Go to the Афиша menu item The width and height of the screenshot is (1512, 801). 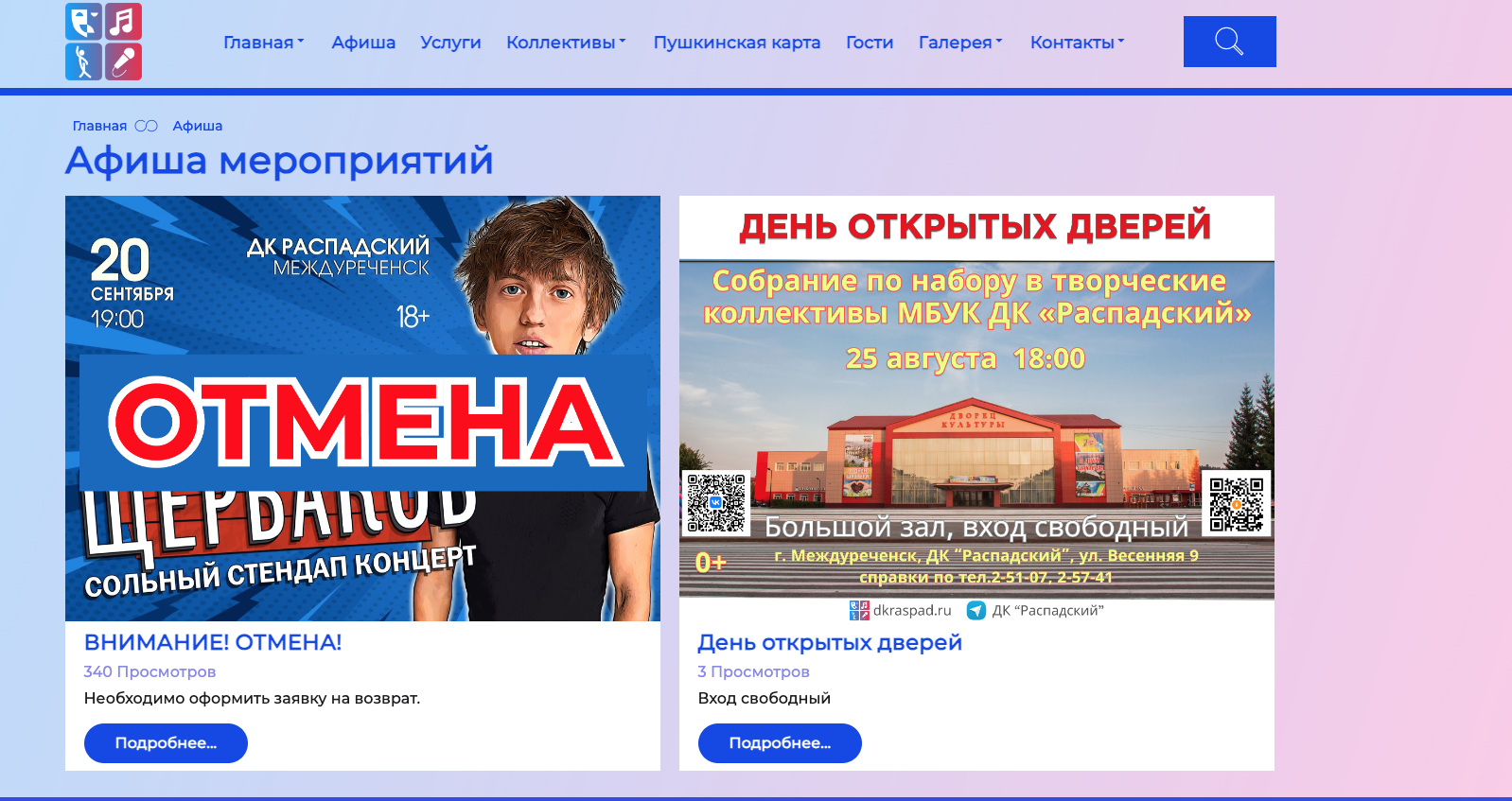coord(363,43)
